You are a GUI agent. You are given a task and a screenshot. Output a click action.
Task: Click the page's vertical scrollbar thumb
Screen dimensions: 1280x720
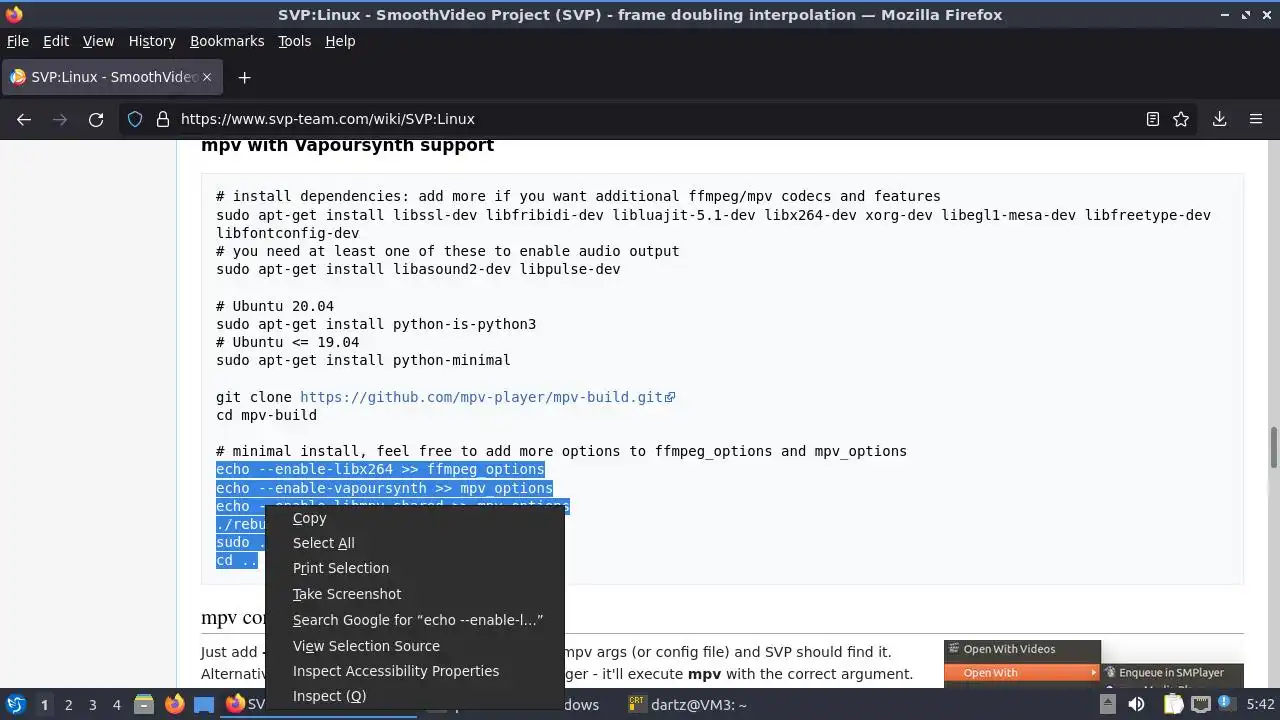(1274, 446)
